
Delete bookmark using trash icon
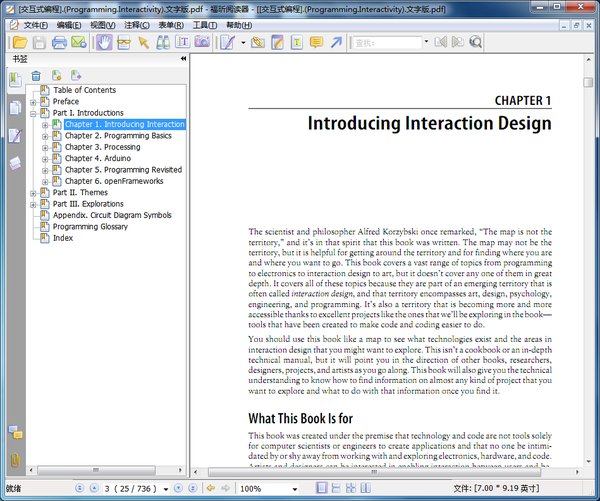tap(36, 75)
